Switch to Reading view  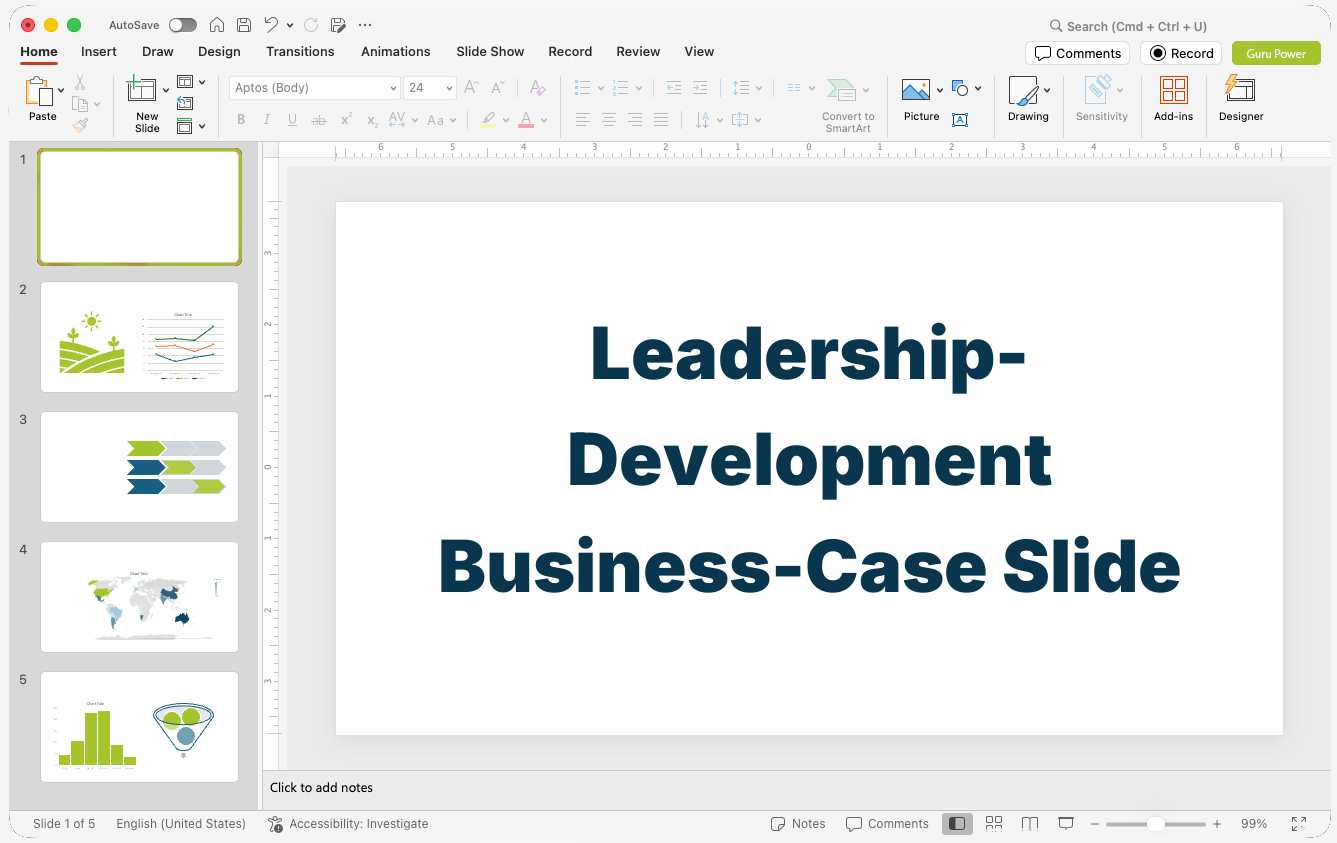tap(1030, 824)
